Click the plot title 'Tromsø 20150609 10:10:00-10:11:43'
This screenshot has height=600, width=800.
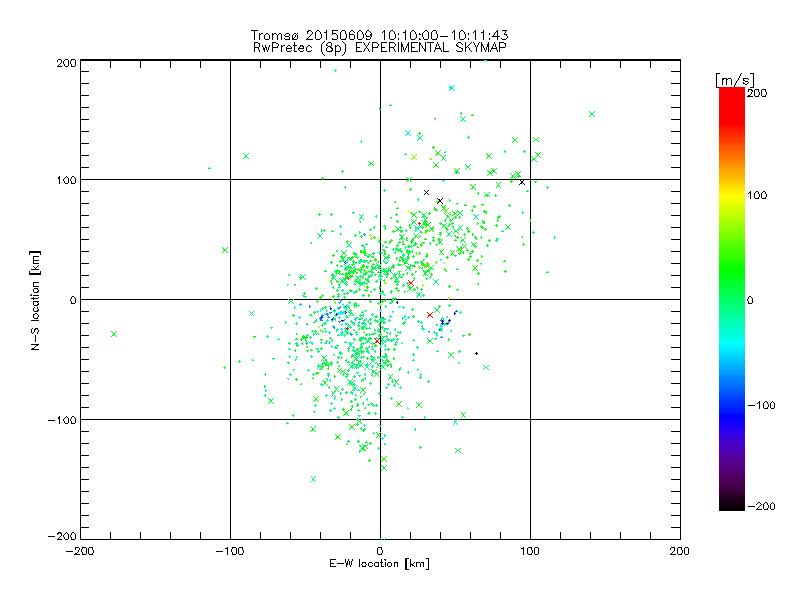pyautogui.click(x=379, y=35)
